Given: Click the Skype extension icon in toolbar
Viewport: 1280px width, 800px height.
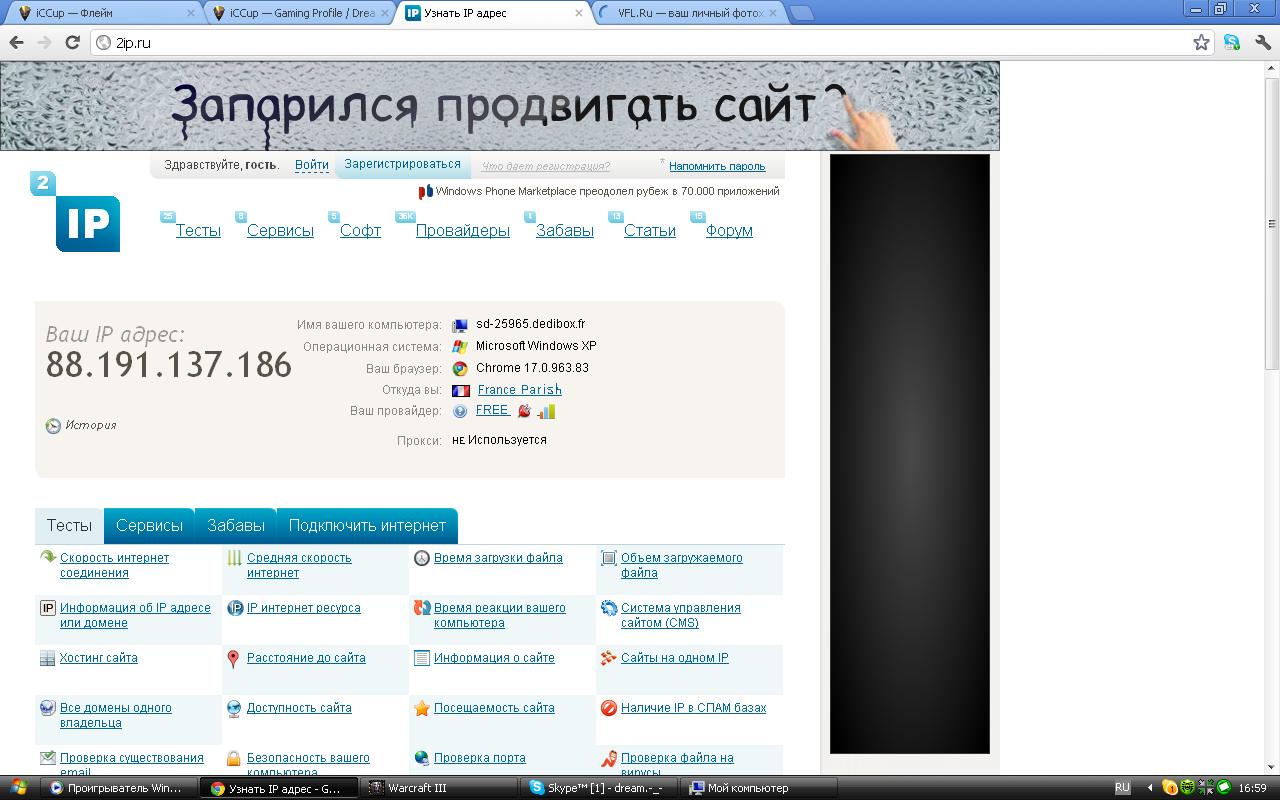Looking at the screenshot, I should tap(1232, 42).
